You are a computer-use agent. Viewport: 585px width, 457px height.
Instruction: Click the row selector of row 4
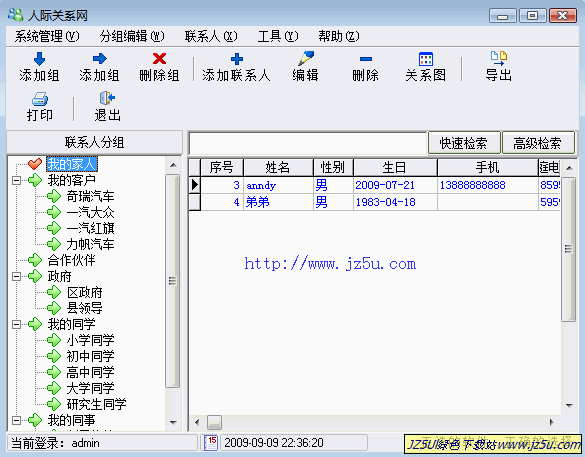click(x=195, y=202)
